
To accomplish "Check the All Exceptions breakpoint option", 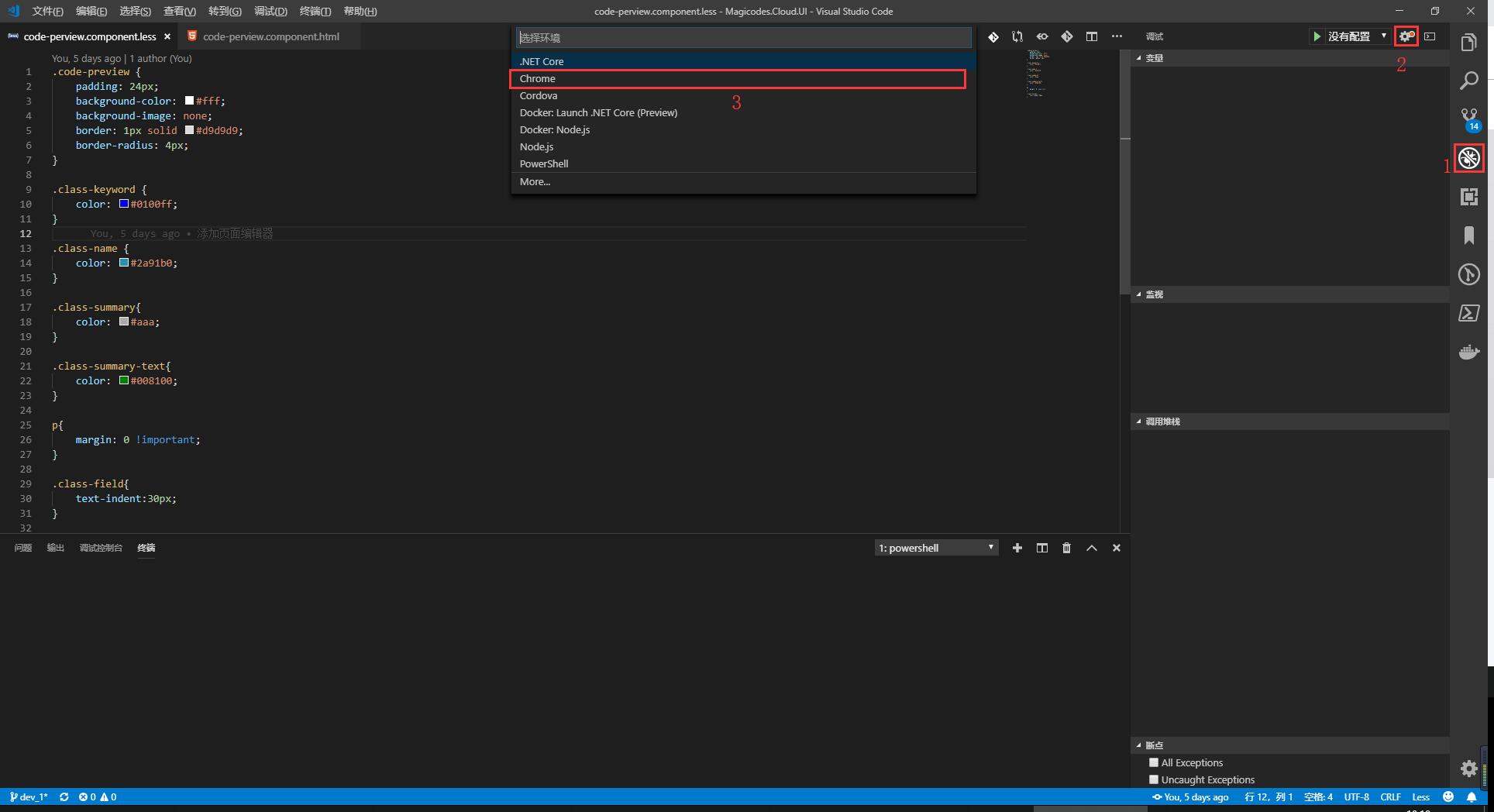I will pos(1154,762).
